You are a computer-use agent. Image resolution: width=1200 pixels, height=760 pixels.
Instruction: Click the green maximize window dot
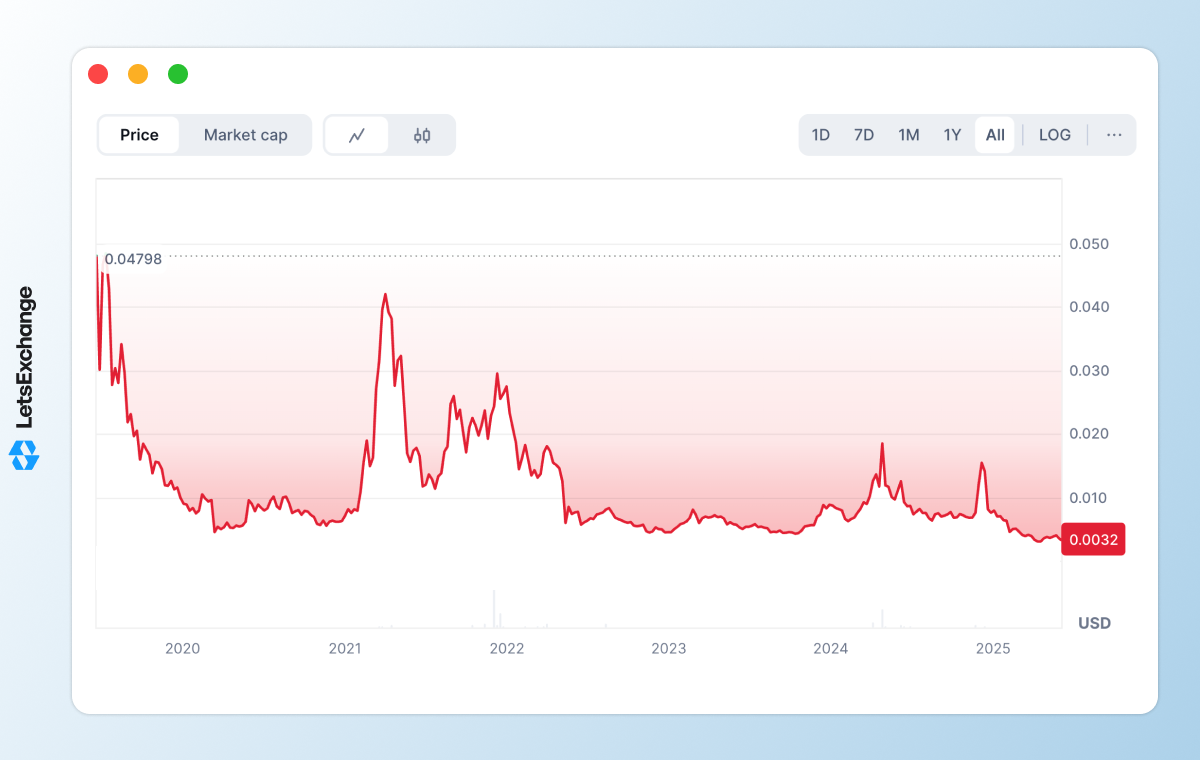(x=178, y=74)
